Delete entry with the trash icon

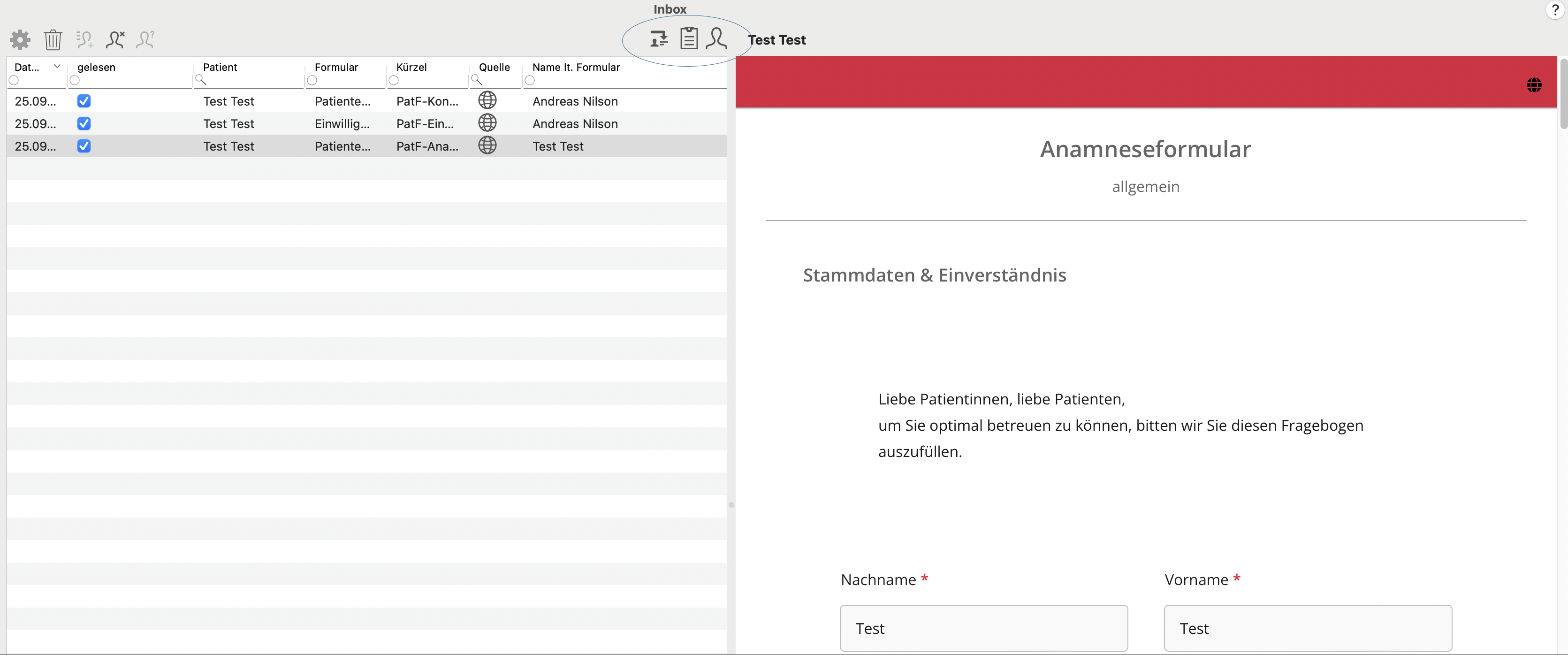(x=53, y=39)
